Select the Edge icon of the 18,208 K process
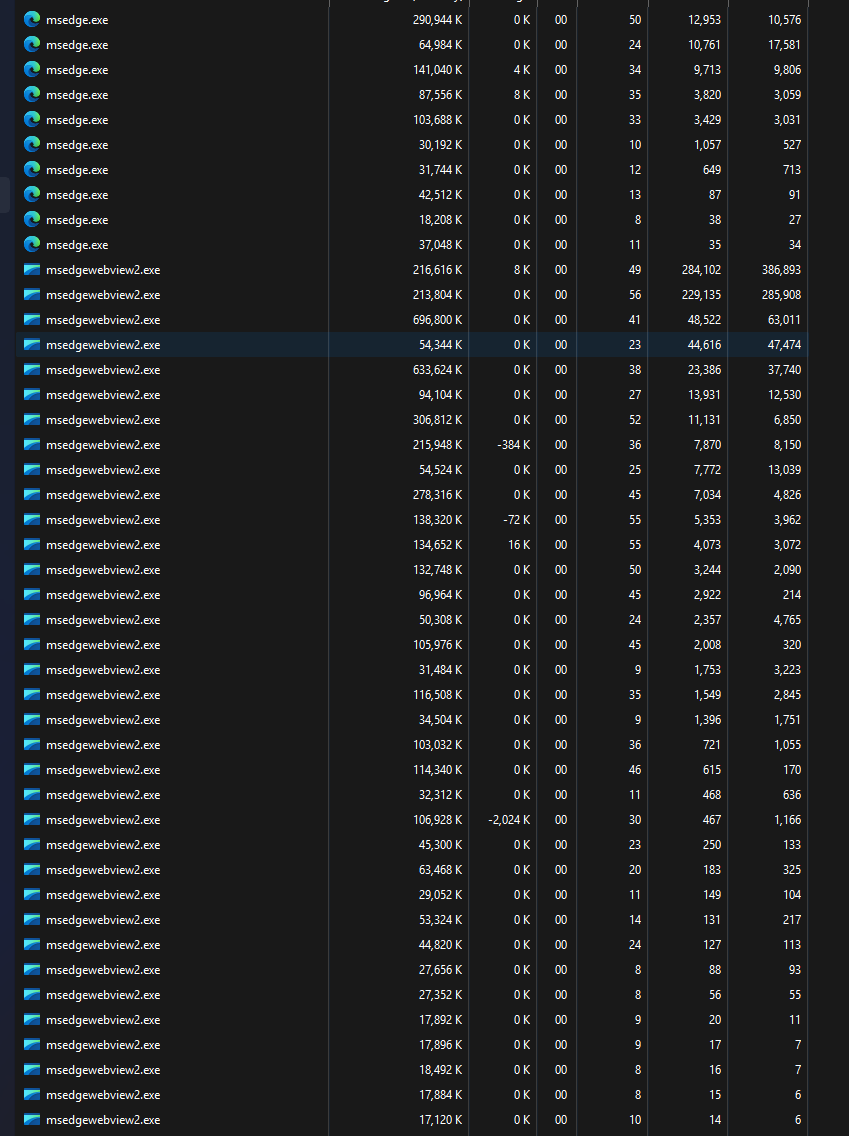The image size is (849, 1136). 32,220
